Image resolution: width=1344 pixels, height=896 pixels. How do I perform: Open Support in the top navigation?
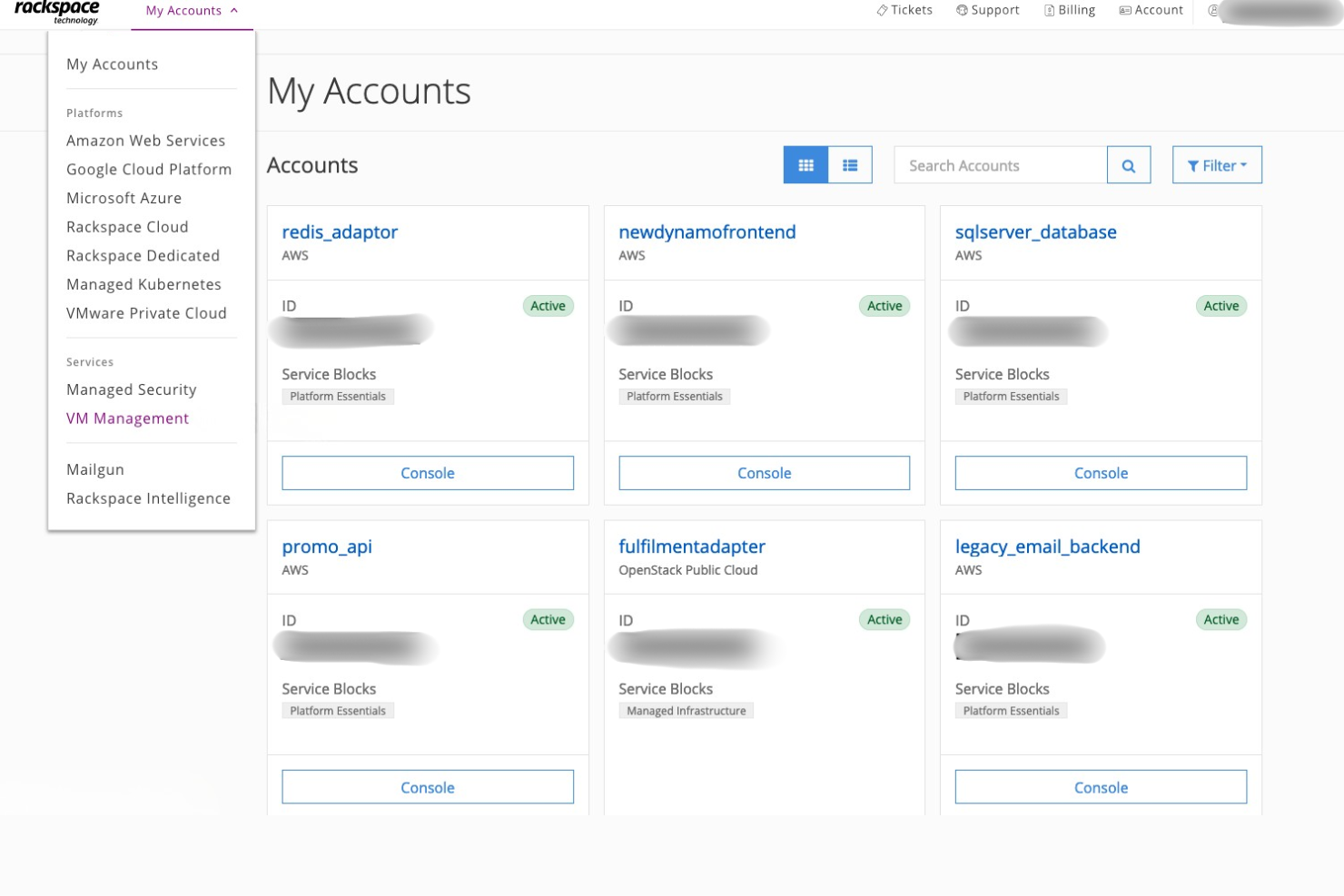(x=988, y=10)
